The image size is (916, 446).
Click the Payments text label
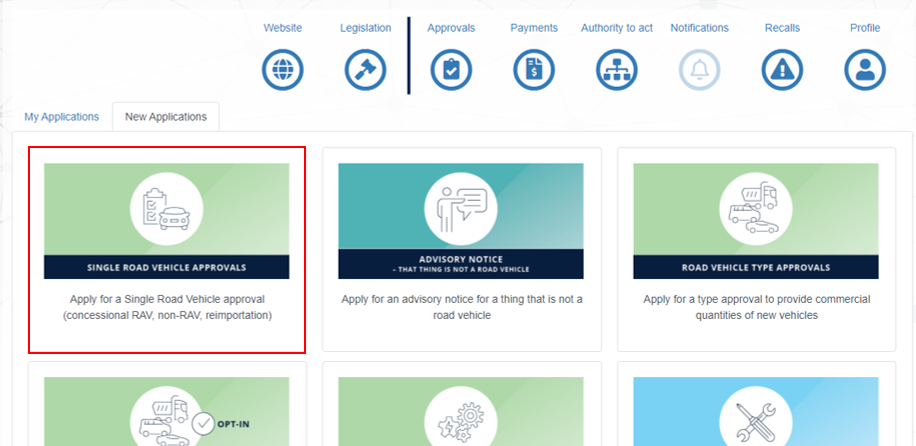click(534, 28)
